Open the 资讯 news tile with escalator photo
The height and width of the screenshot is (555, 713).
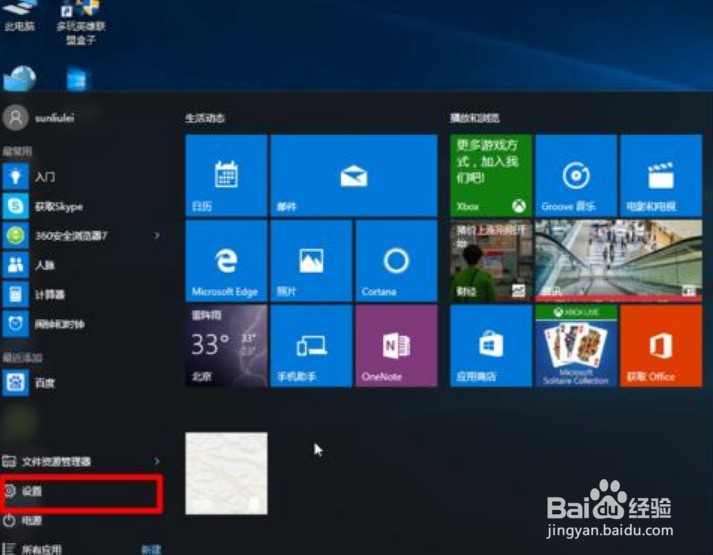click(618, 260)
